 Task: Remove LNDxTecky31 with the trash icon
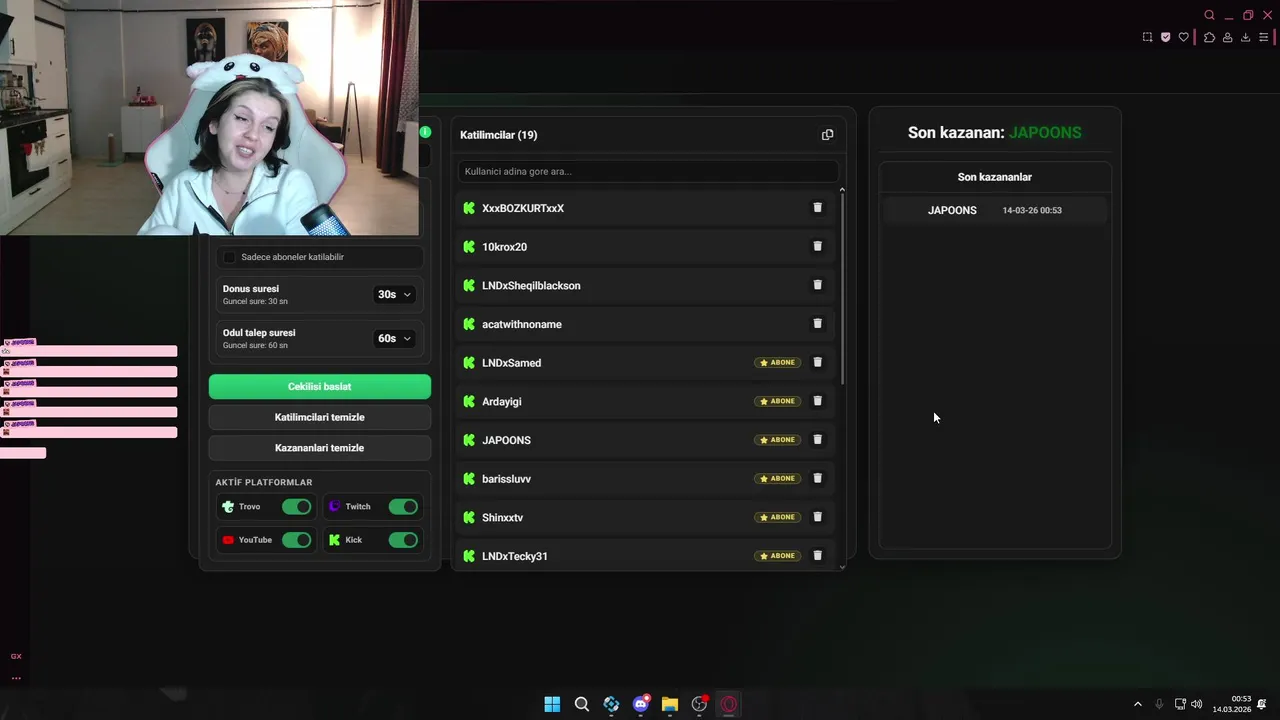817,556
